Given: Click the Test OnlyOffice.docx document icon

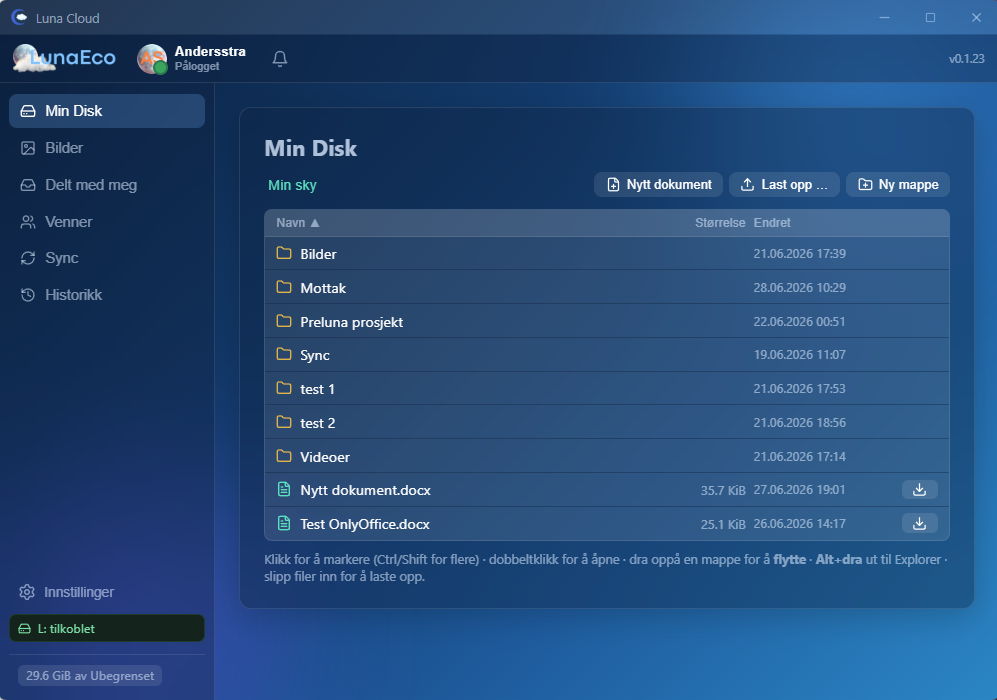Looking at the screenshot, I should tap(284, 523).
